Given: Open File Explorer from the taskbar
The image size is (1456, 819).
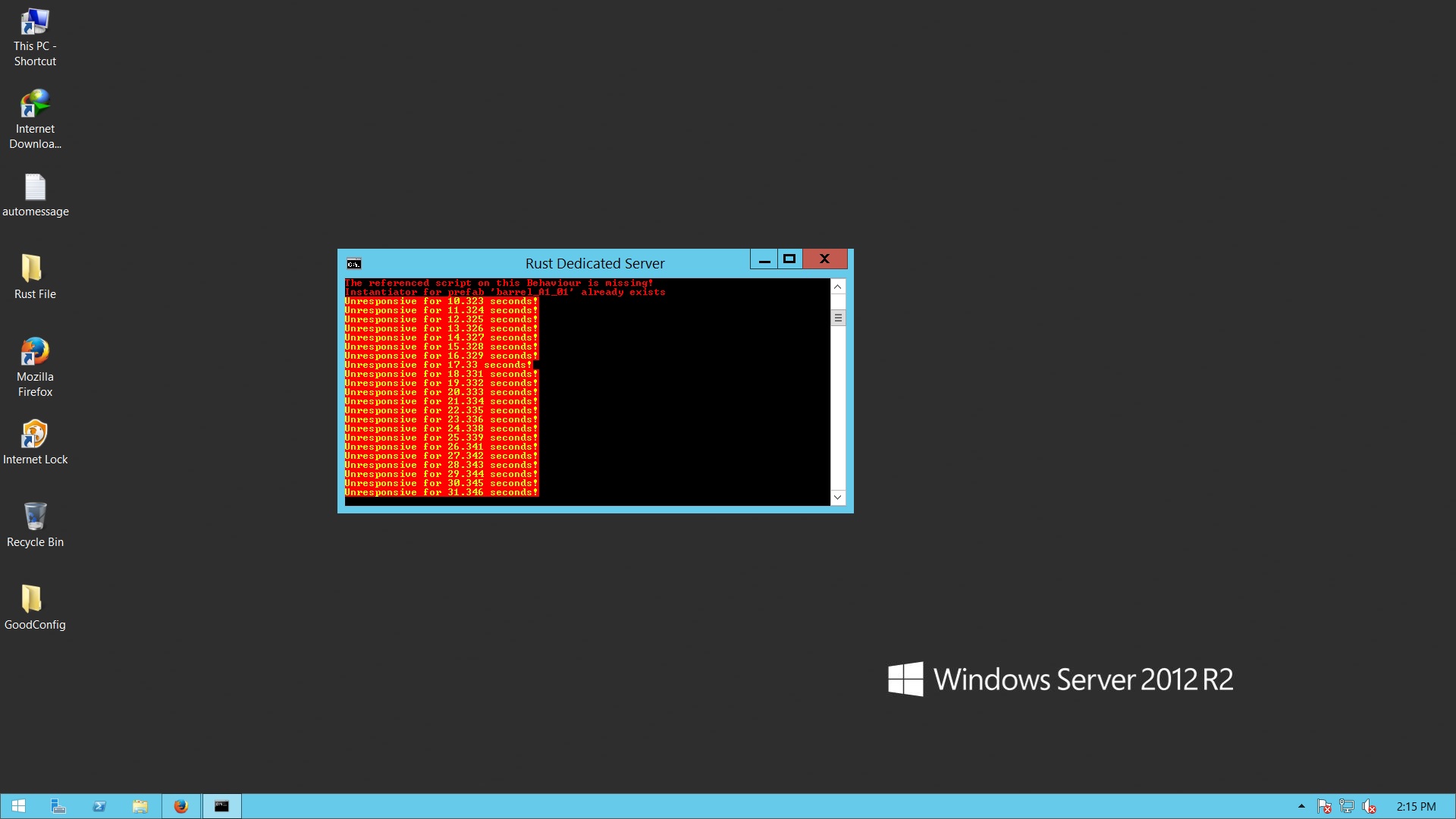Looking at the screenshot, I should [140, 806].
